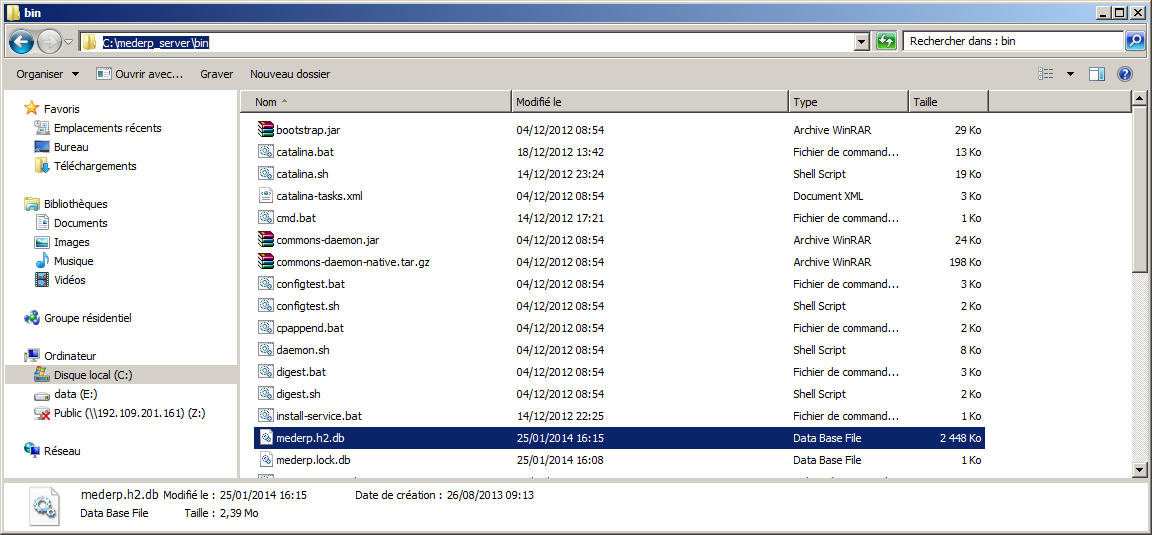The image size is (1152, 535).
Task: Select the mederp.h2.db file icon
Action: tap(265, 438)
